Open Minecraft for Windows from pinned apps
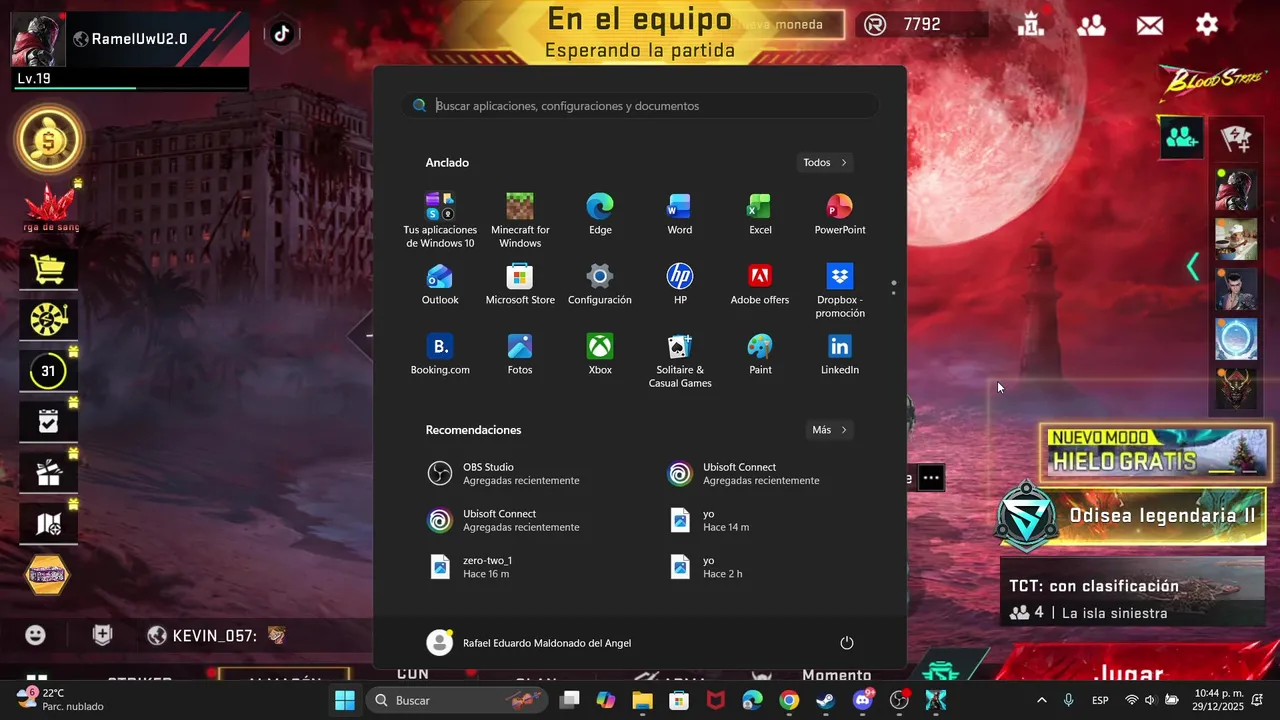This screenshot has width=1280, height=720. (520, 220)
